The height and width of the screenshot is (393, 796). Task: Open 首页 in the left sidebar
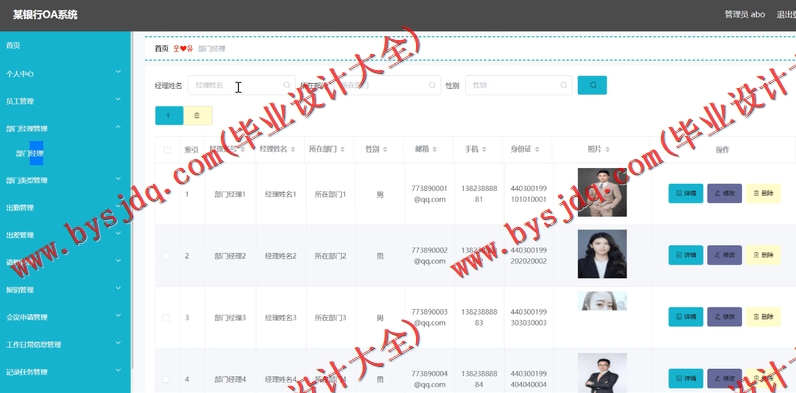(13, 46)
